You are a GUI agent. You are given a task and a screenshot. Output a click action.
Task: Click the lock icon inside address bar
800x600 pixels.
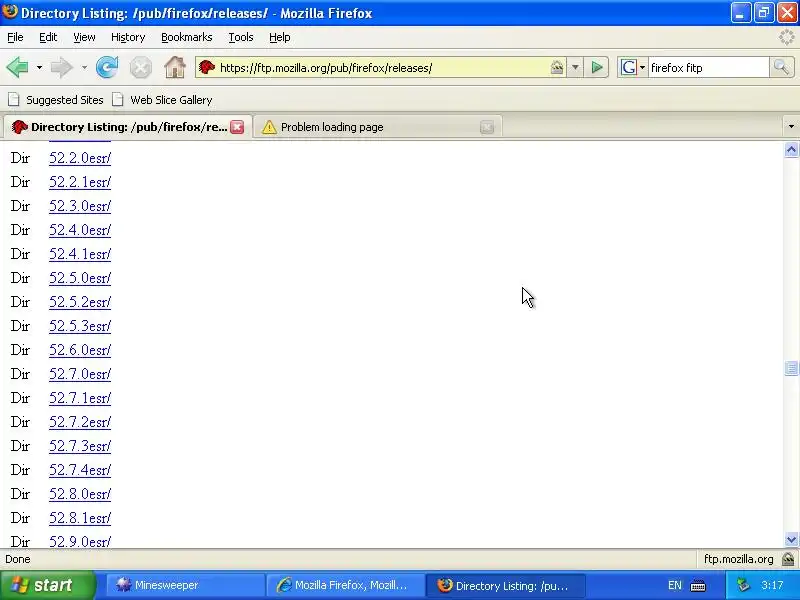coord(557,67)
